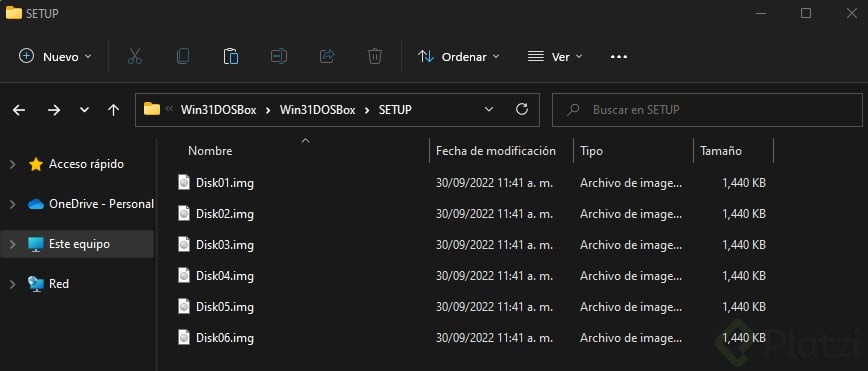
Task: Sort by Fecha de modificación column
Action: coord(496,151)
